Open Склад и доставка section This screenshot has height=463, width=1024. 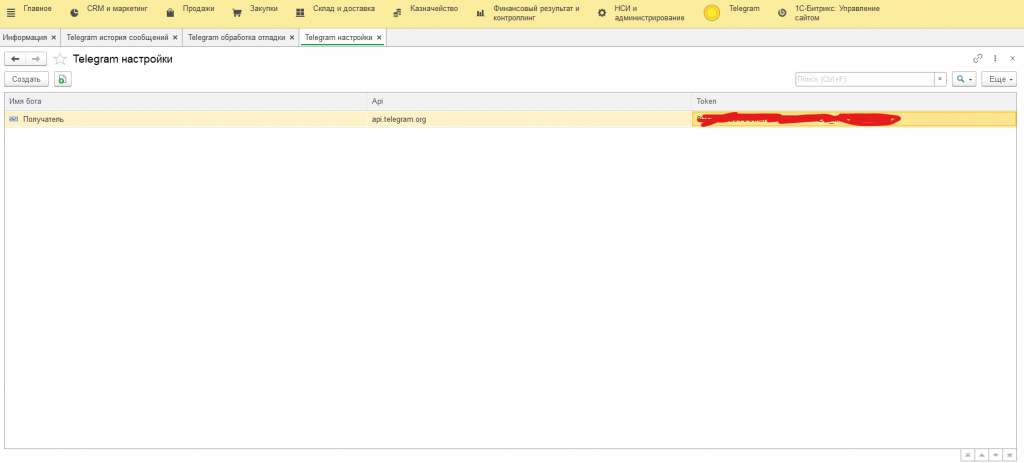coord(344,8)
